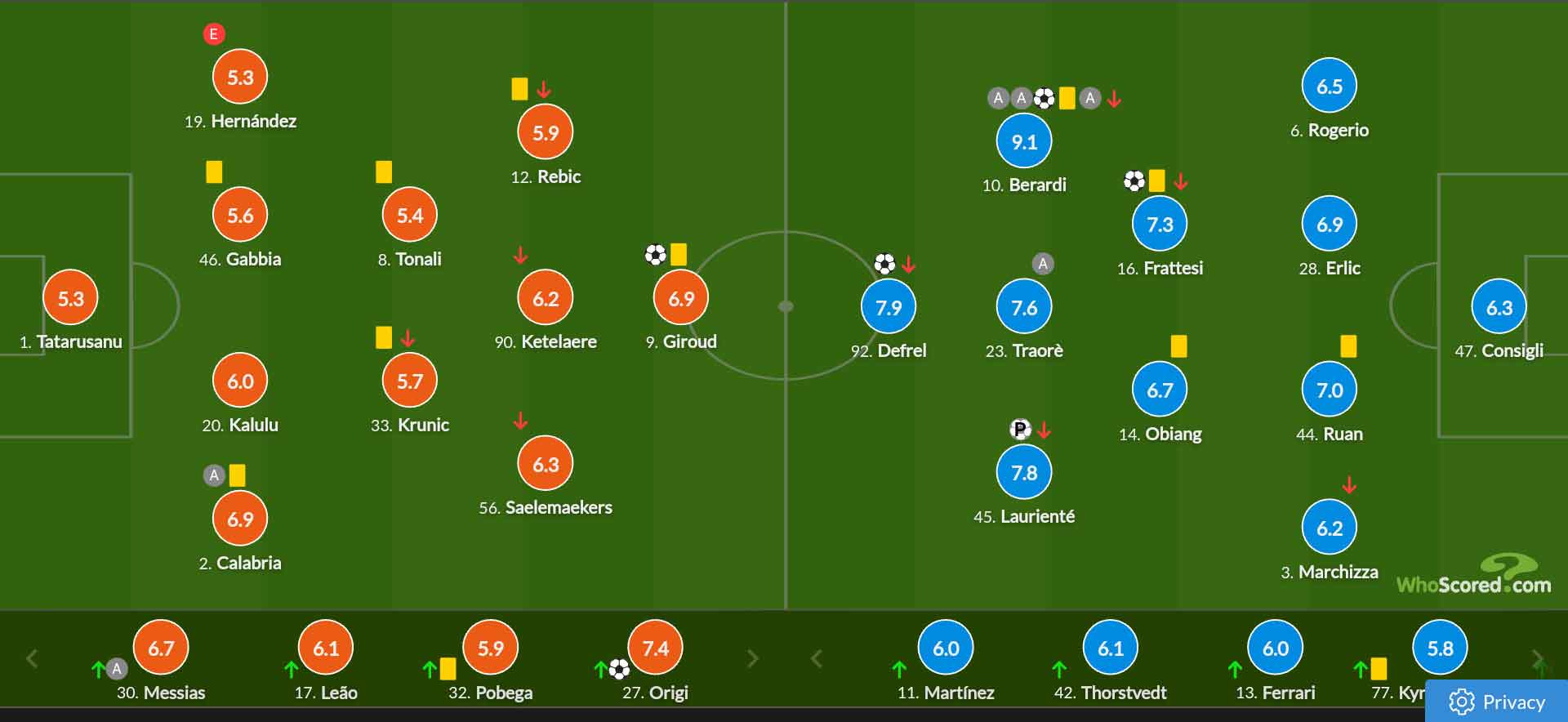This screenshot has height=722, width=1568.
Task: Click Hernández's red E error icon
Action: 214,34
